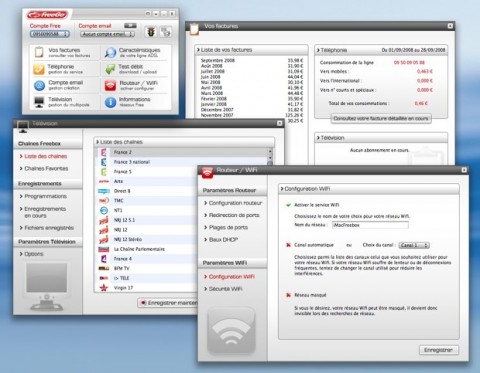Open the blue Compte email @ icon
The width and height of the screenshot is (480, 373).
[39, 85]
